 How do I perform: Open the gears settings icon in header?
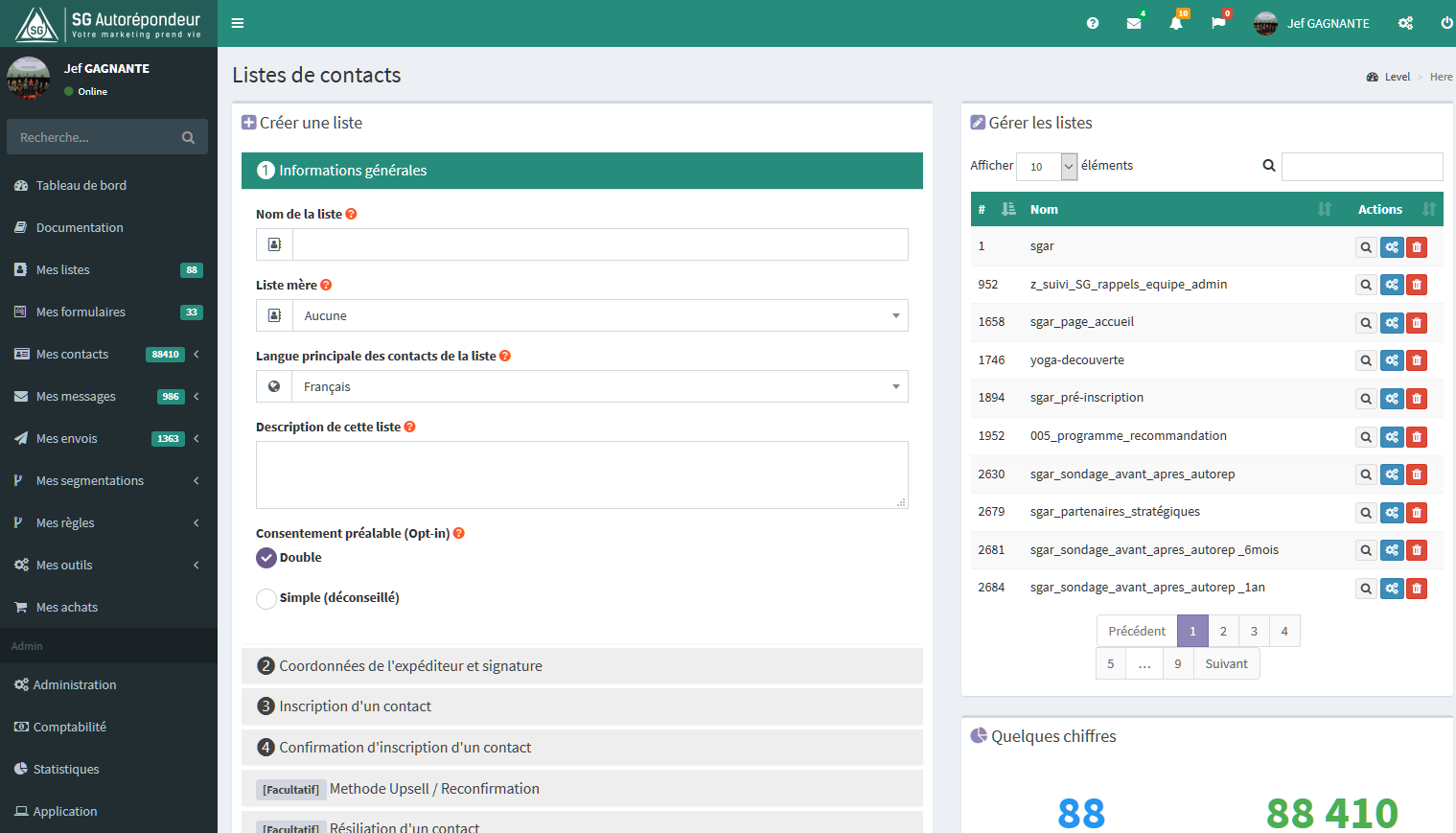pyautogui.click(x=1405, y=23)
